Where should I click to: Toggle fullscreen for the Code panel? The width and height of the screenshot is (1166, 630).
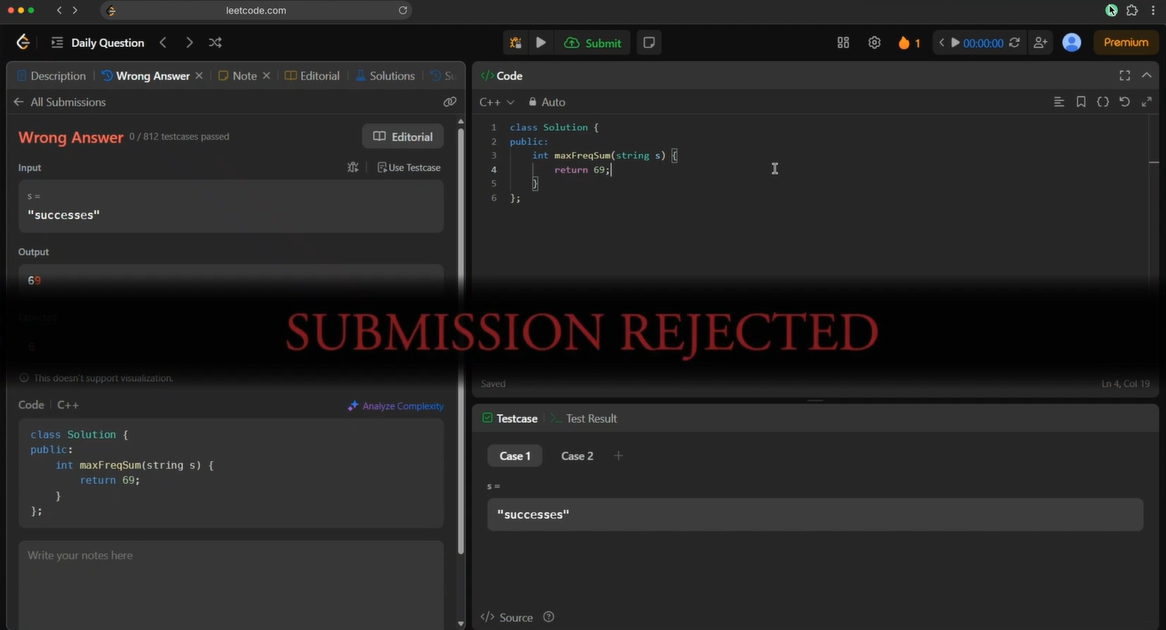click(1124, 76)
